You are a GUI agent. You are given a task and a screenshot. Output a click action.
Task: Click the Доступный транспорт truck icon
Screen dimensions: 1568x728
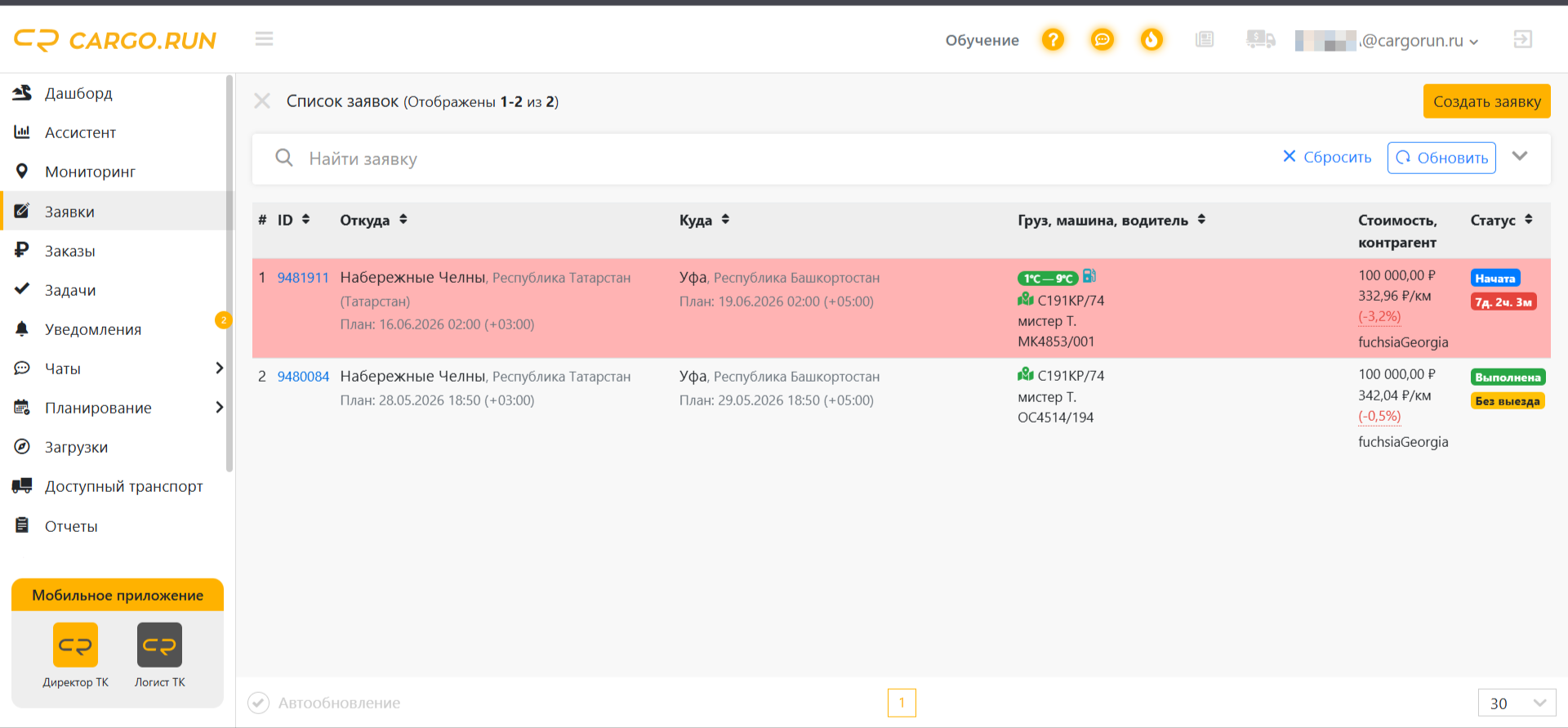22,485
